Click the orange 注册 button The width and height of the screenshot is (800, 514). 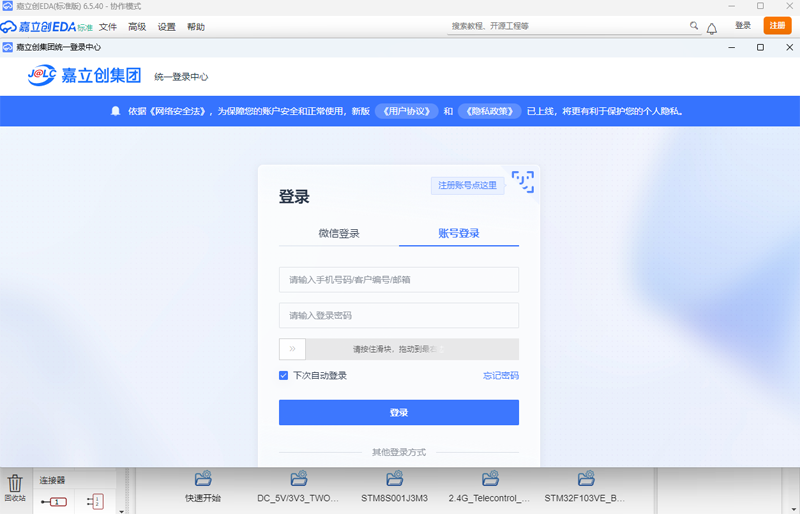(x=777, y=26)
